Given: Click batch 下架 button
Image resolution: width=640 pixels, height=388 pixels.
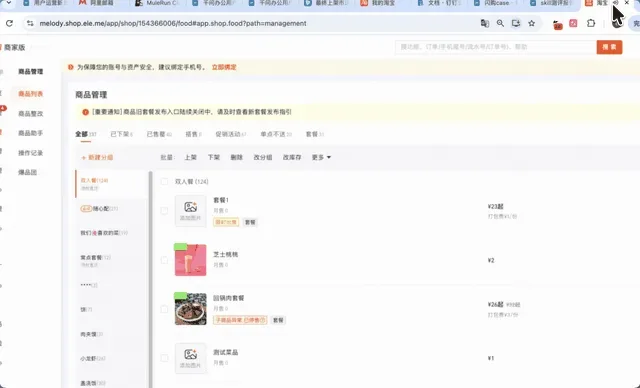Looking at the screenshot, I should (x=214, y=157).
